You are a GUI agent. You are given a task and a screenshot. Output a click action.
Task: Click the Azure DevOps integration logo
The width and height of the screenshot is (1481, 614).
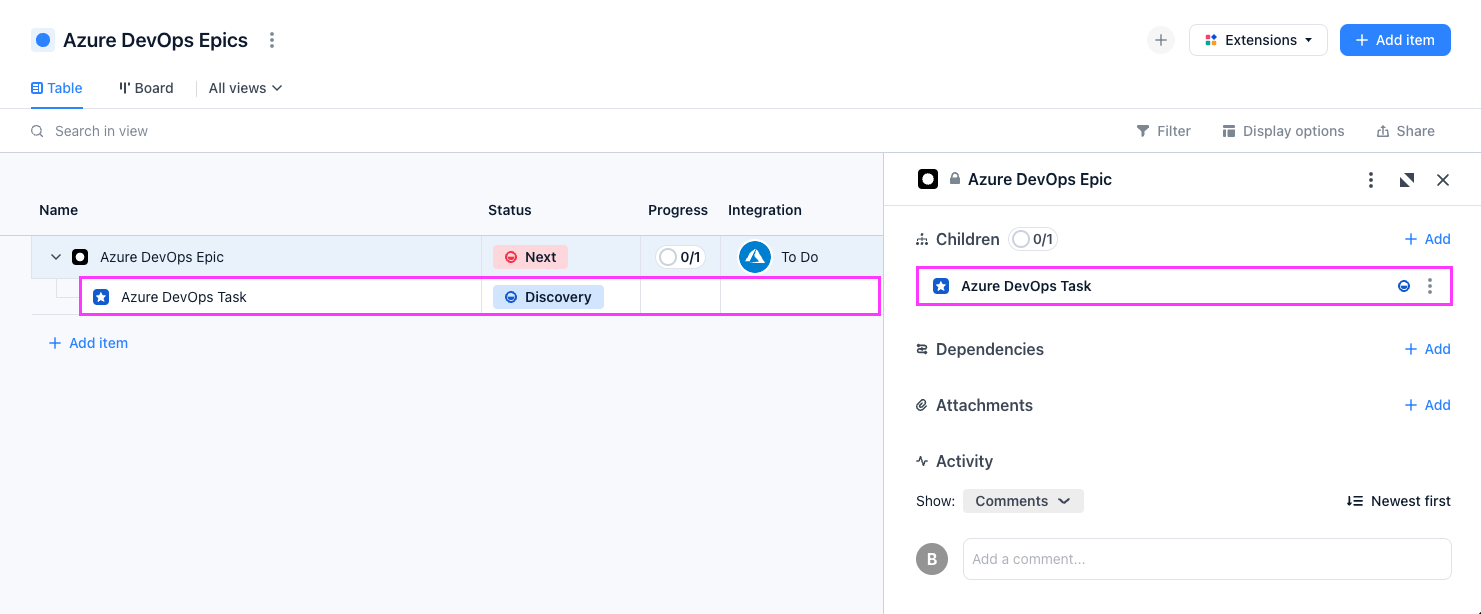tap(755, 257)
